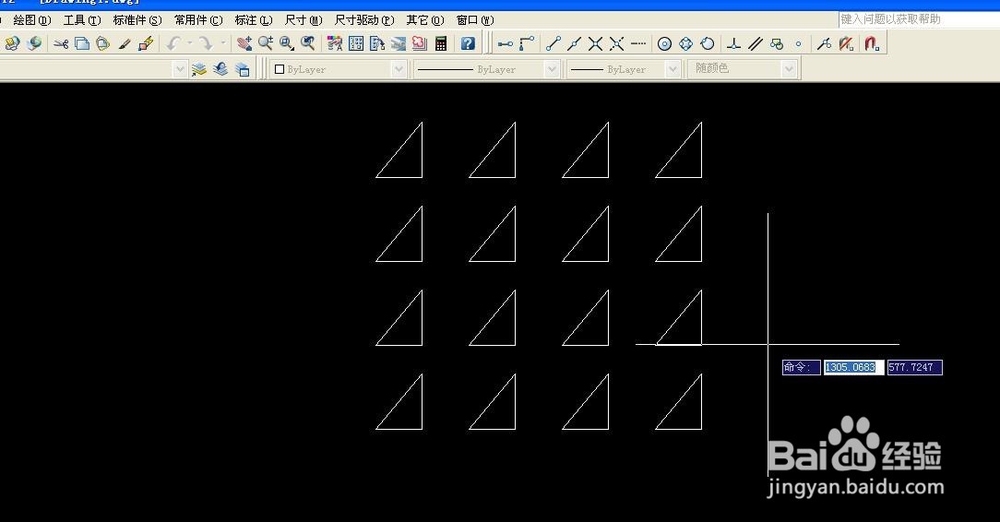Open the QuickCalc calculator
This screenshot has width=1000, height=522.
click(441, 43)
